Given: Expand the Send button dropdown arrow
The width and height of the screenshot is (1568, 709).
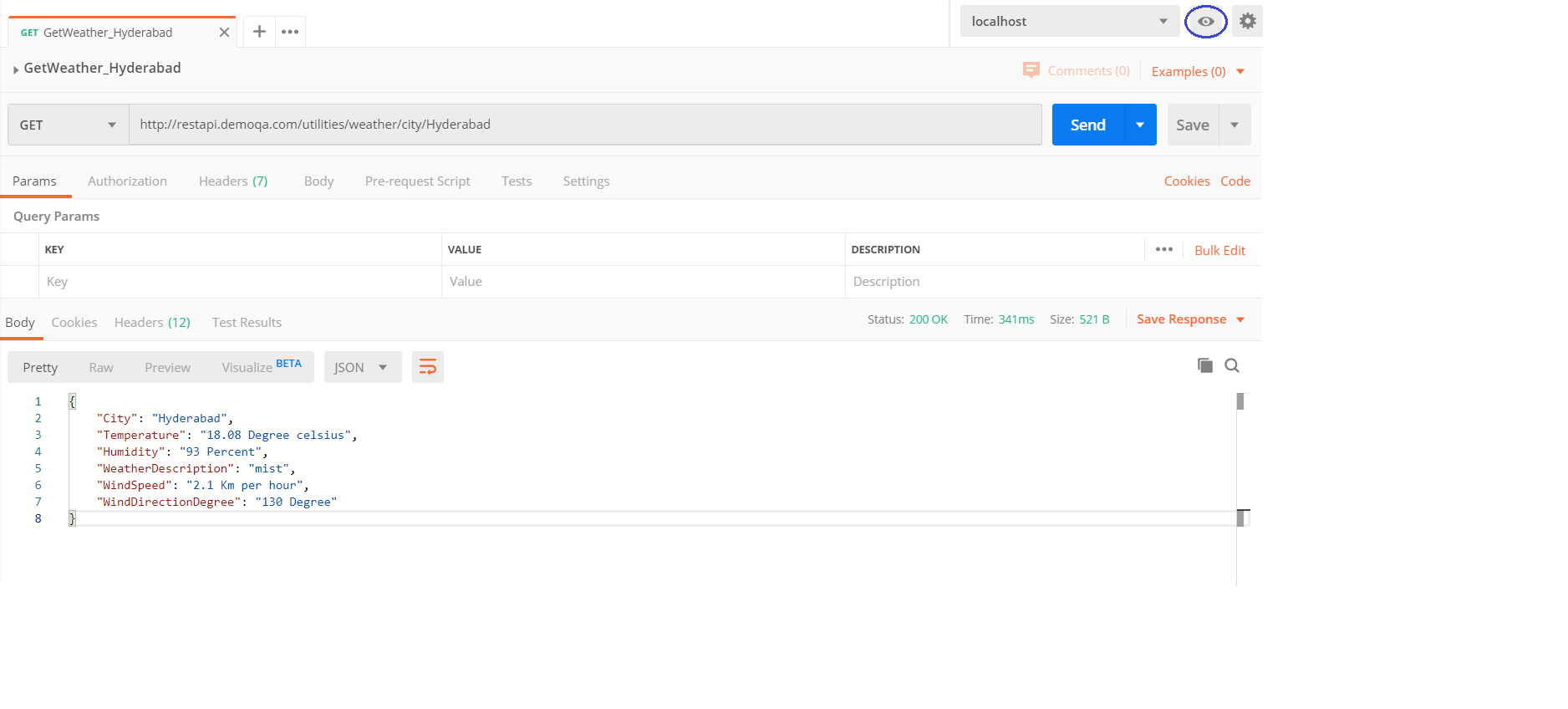Looking at the screenshot, I should pos(1140,125).
